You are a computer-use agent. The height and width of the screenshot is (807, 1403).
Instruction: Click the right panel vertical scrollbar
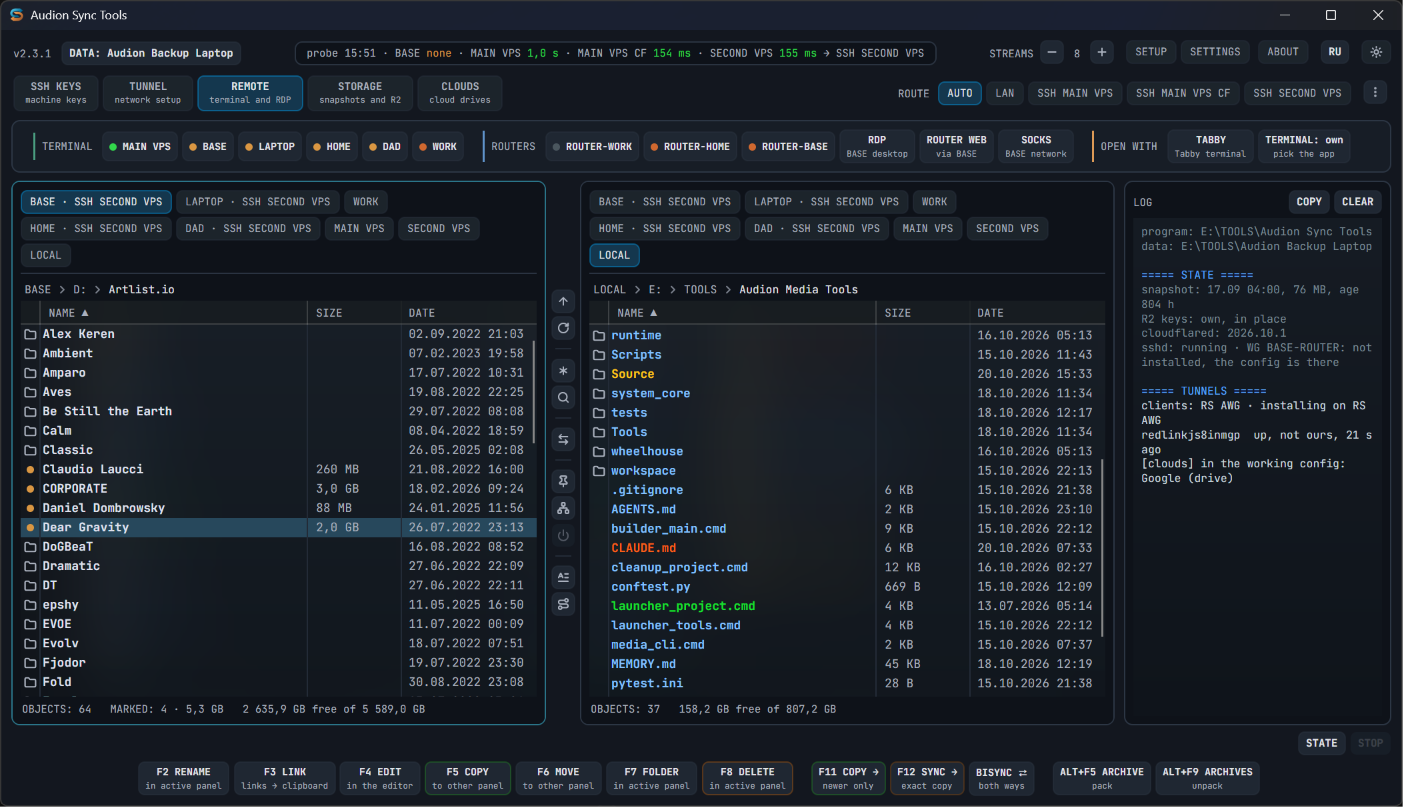(1102, 548)
